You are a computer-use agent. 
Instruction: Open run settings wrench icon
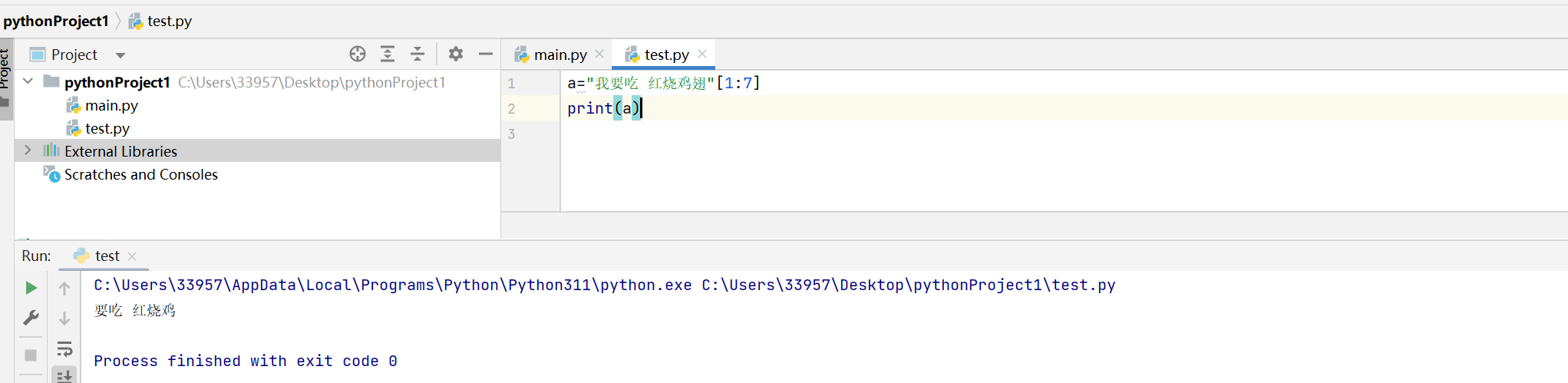(x=31, y=318)
